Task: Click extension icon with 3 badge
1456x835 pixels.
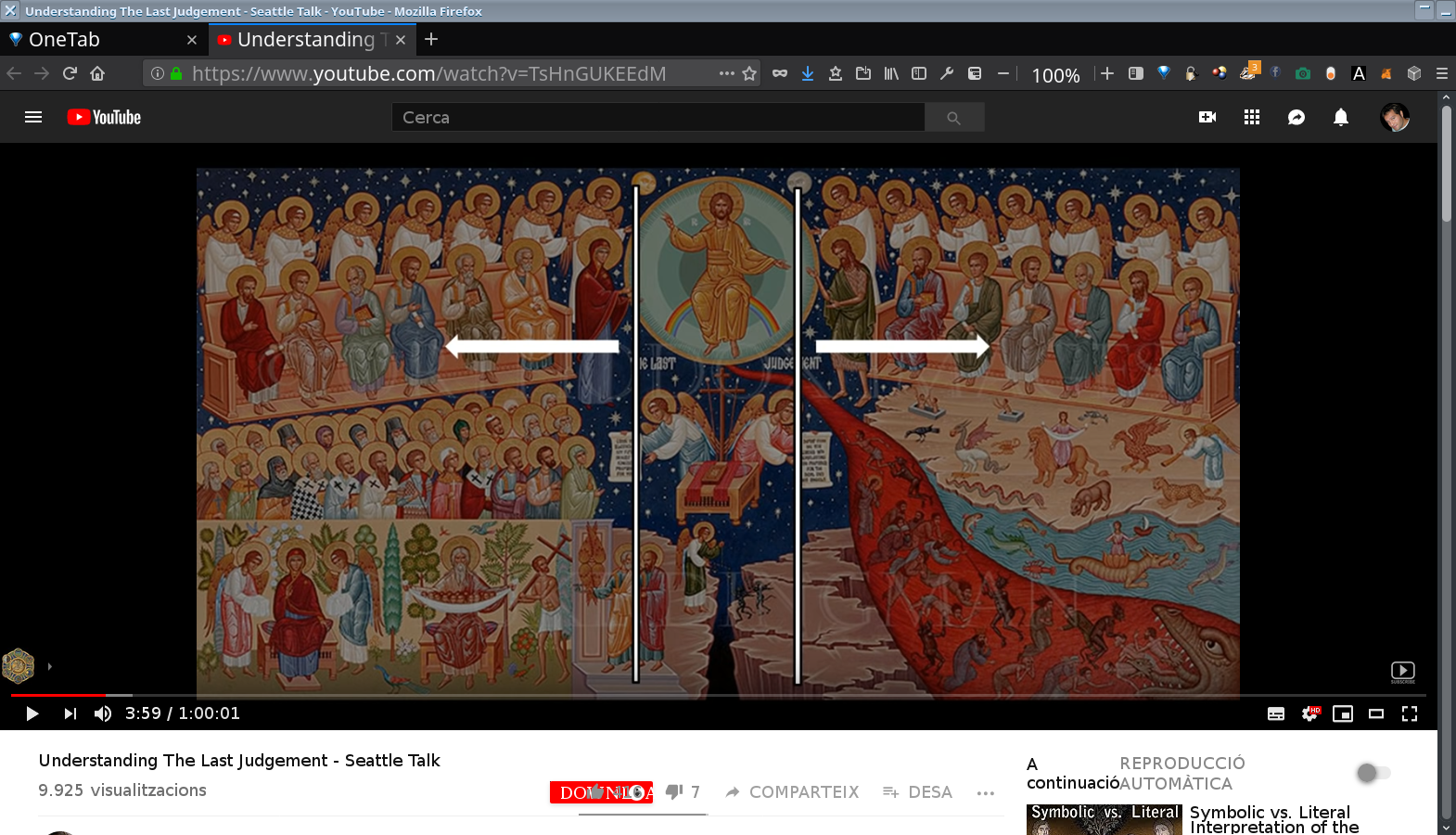Action: (1248, 71)
